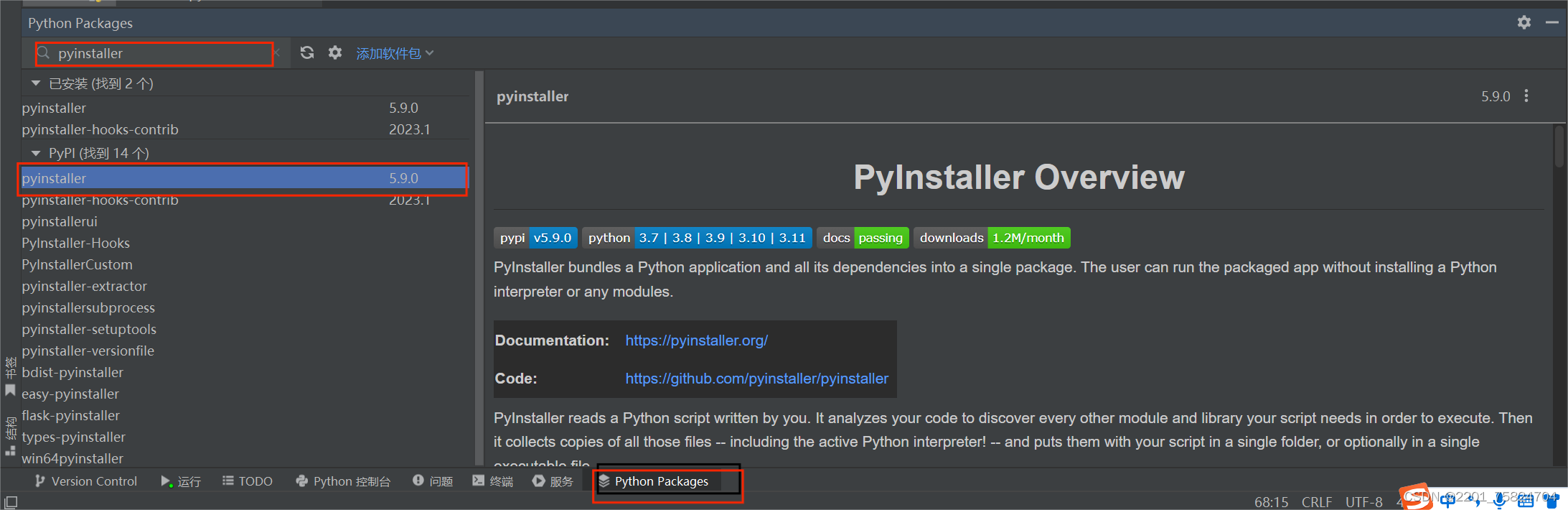
Task: Open the Structure sidebar icon
Action: [x=10, y=450]
